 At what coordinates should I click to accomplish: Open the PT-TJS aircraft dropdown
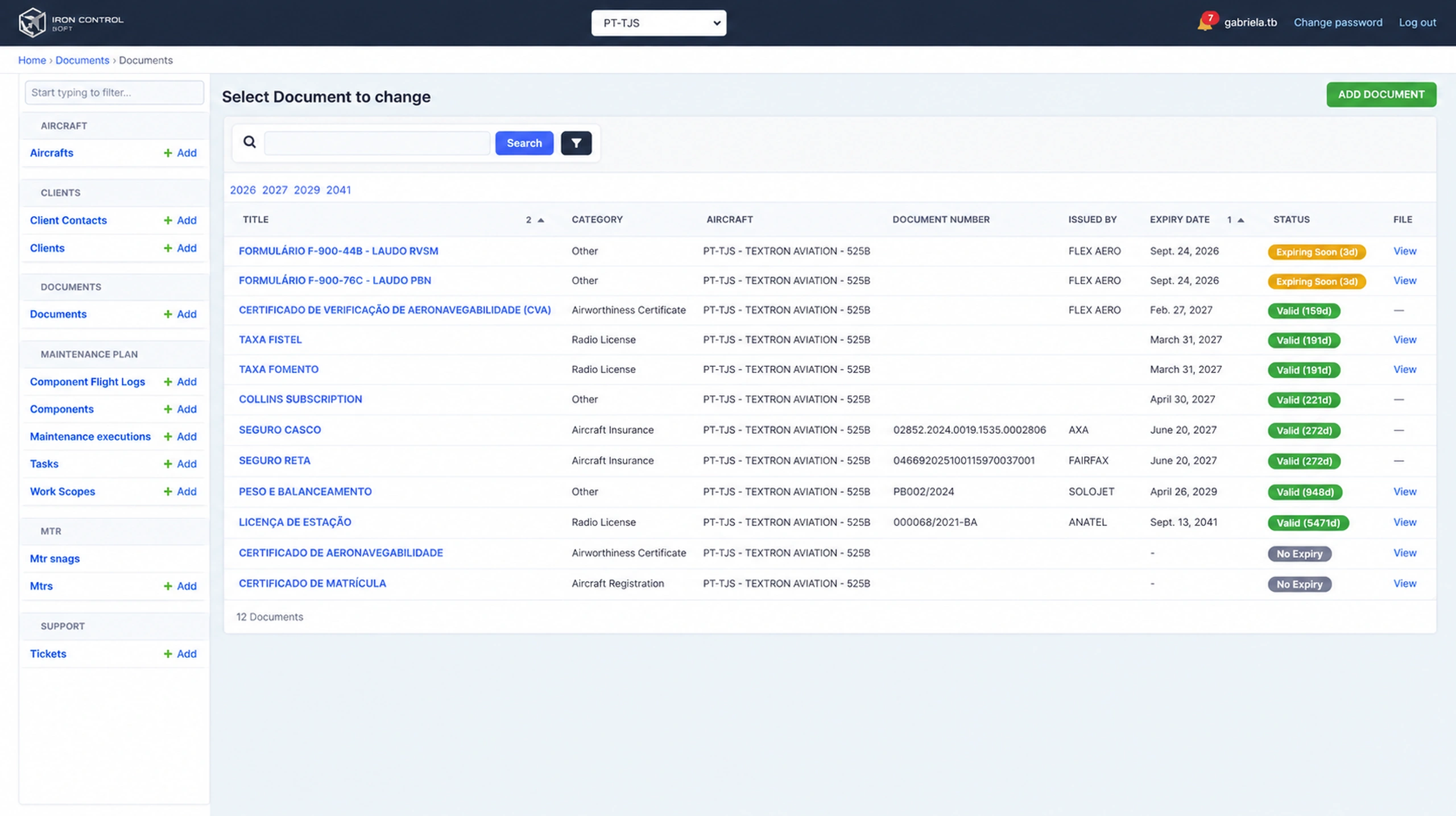pyautogui.click(x=659, y=23)
